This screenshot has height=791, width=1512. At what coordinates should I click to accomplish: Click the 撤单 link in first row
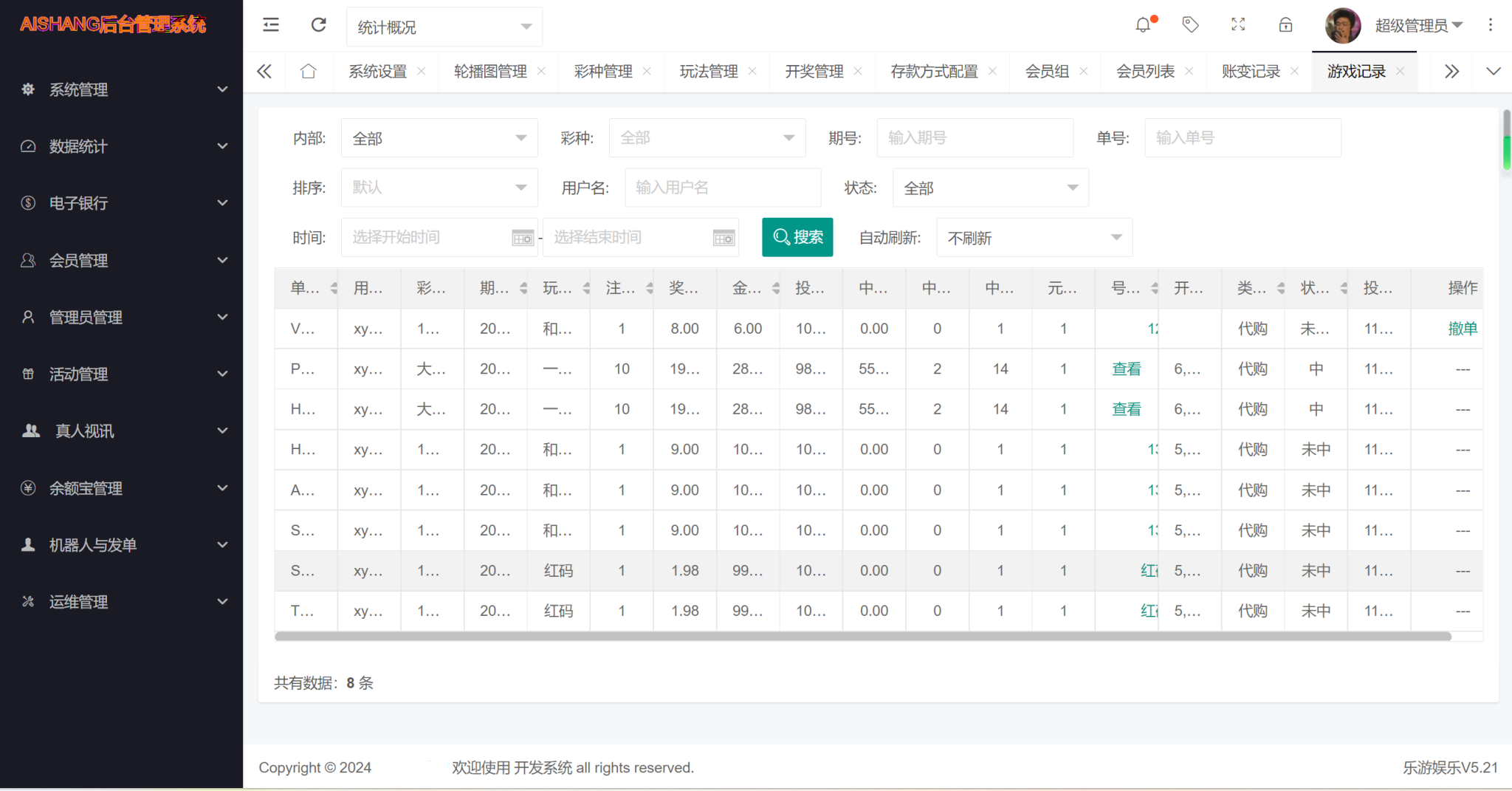tap(1462, 329)
